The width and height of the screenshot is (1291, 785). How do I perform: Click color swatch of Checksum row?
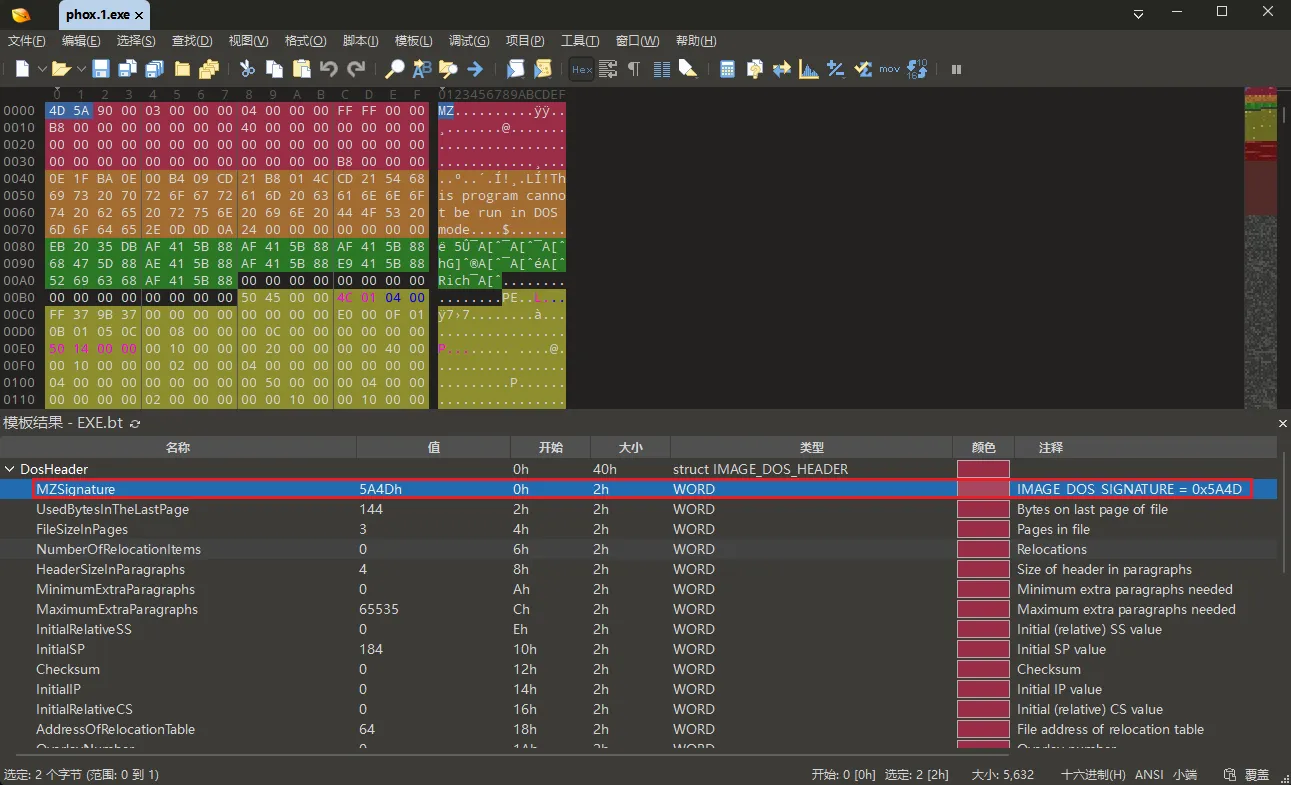tap(983, 669)
